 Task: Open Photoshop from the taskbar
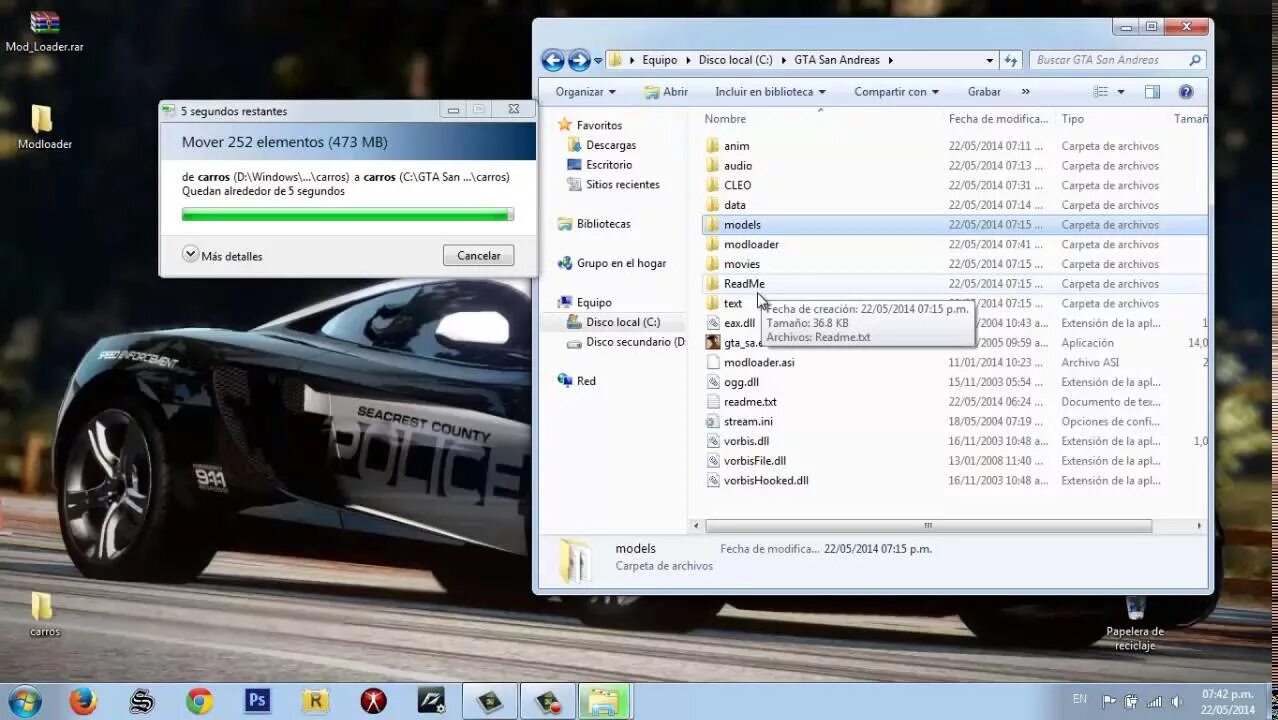pos(257,701)
